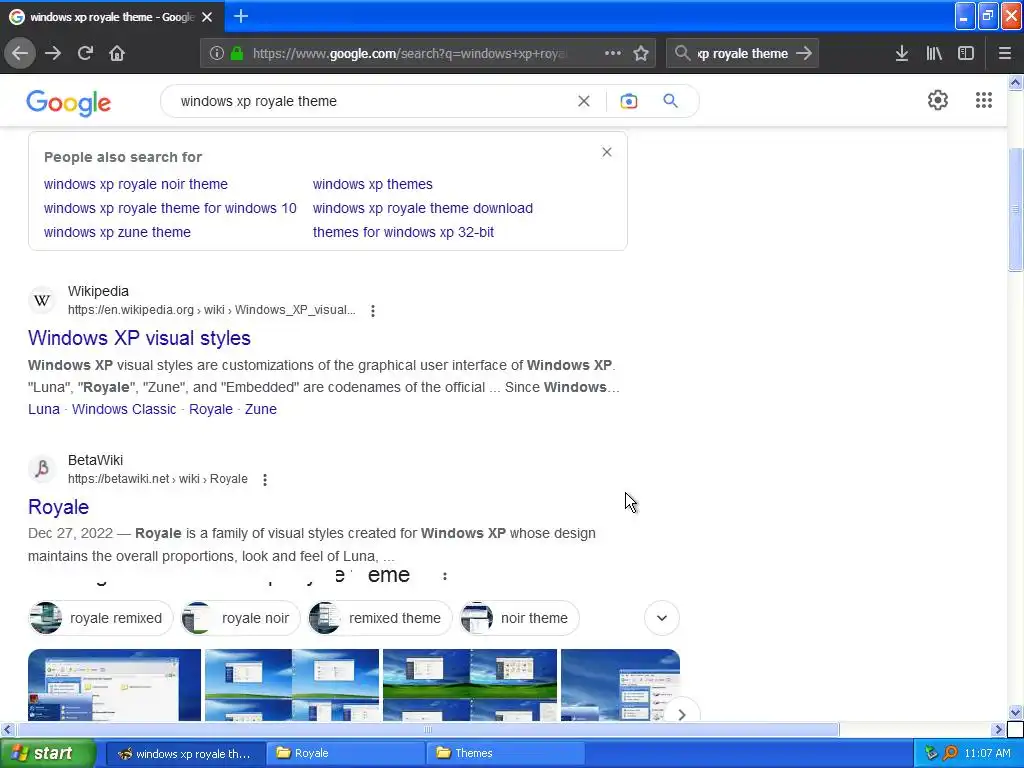
Task: Open page actions three-dot menu
Action: (x=613, y=54)
